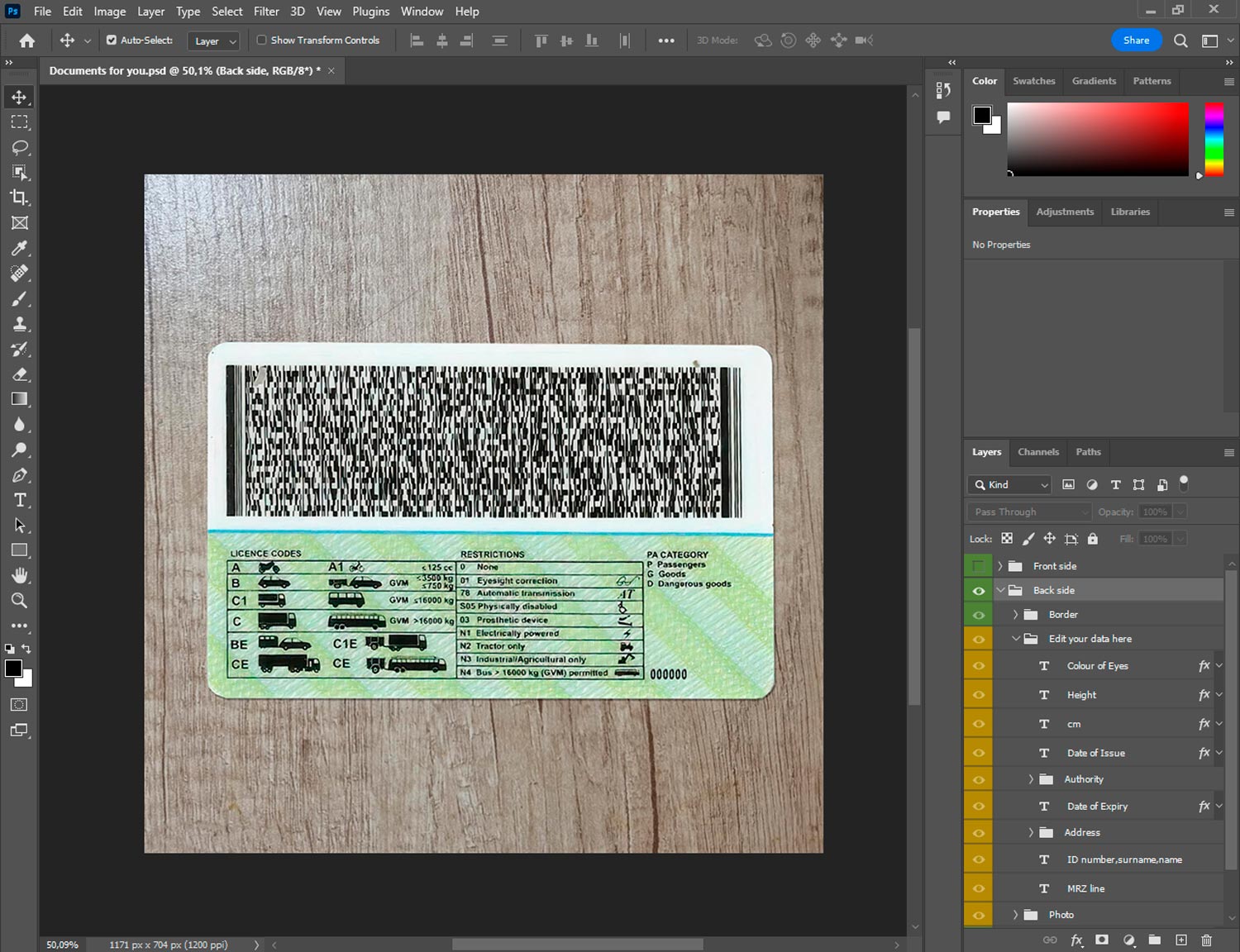1240x952 pixels.
Task: Click the Home icon in options bar
Action: (x=27, y=40)
